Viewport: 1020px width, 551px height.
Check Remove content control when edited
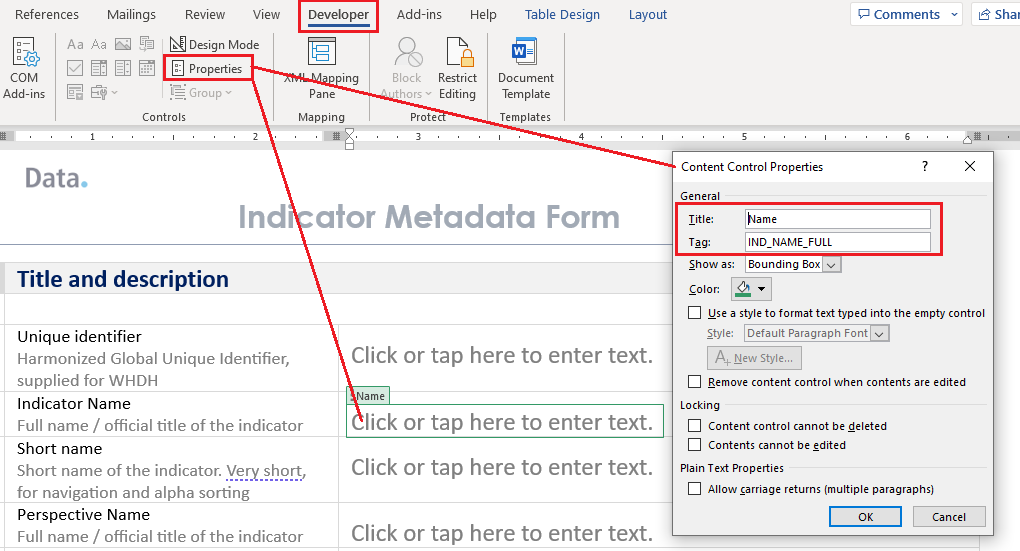(x=695, y=382)
